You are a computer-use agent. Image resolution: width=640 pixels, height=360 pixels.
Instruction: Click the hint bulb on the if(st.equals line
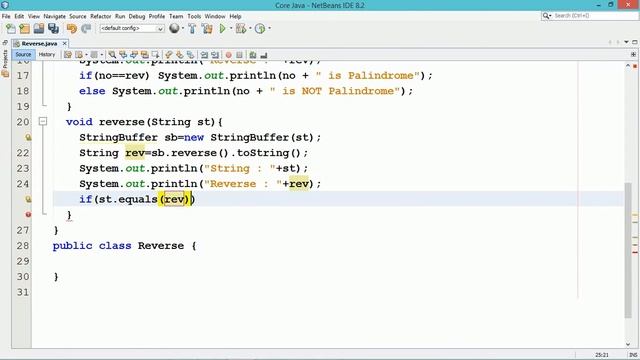28,199
